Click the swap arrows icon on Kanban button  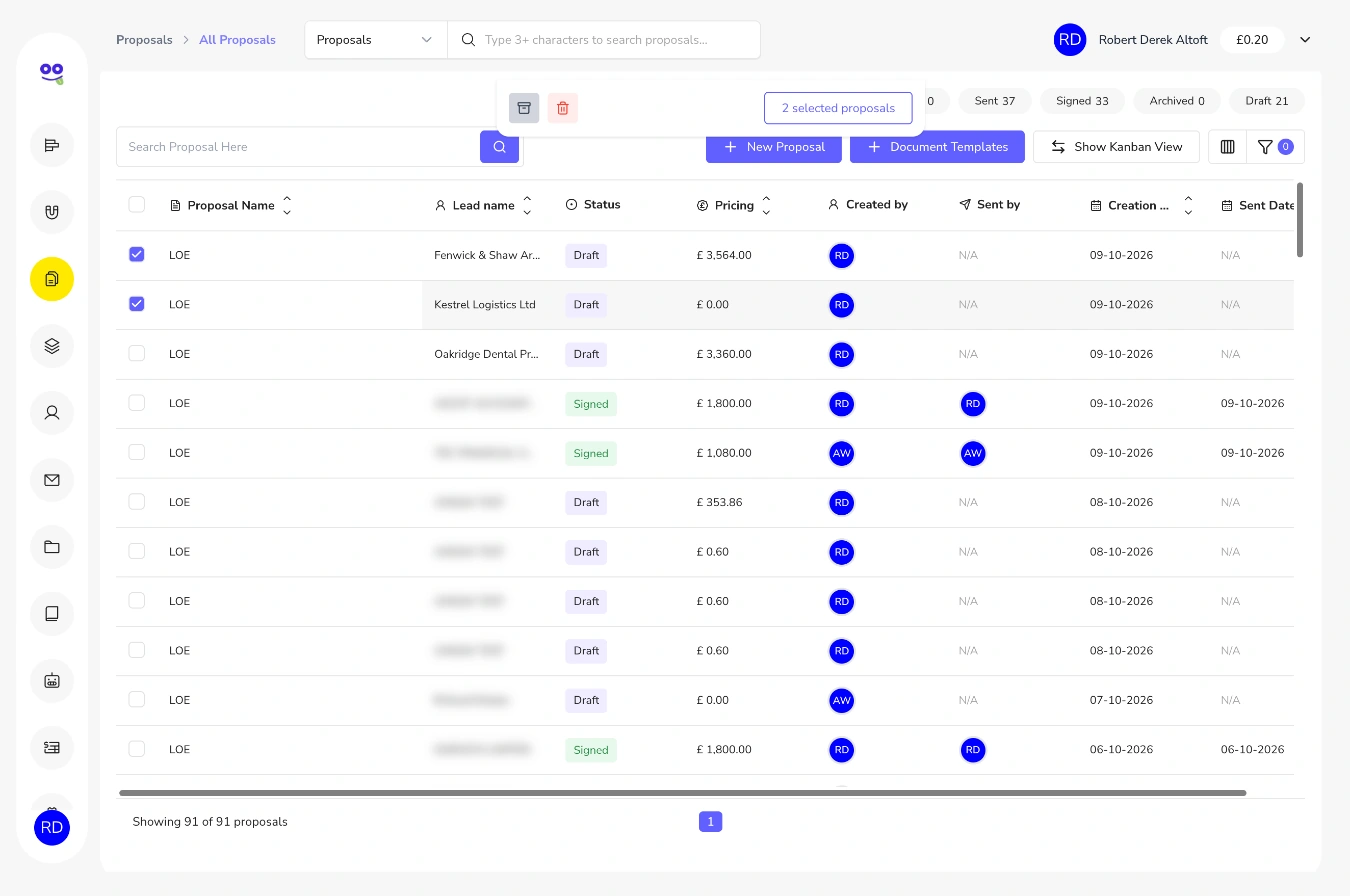point(1058,147)
